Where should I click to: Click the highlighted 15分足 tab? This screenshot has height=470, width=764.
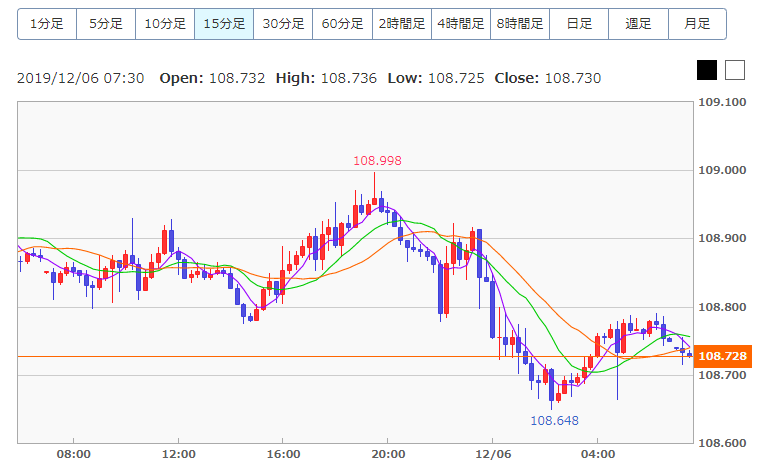coord(224,24)
